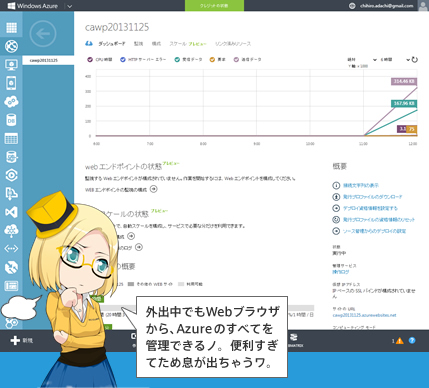
Task: Open Service Bus icon in sidebar
Action: [x=11, y=193]
